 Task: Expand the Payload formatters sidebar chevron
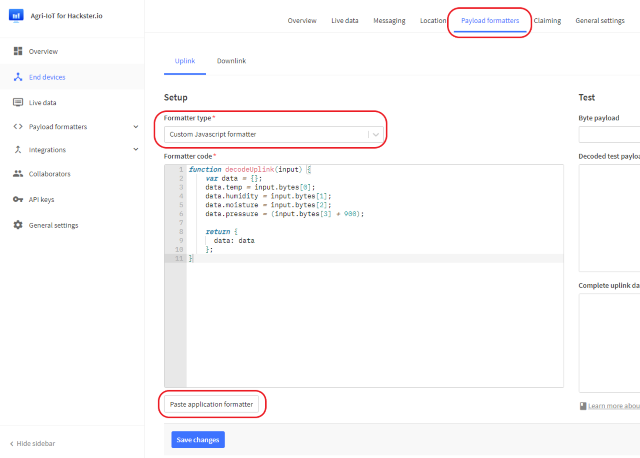point(136,127)
